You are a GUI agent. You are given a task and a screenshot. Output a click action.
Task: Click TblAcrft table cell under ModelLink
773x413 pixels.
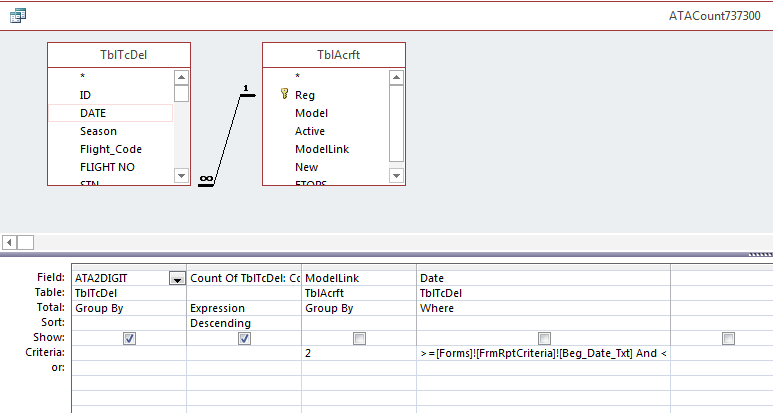(x=359, y=293)
